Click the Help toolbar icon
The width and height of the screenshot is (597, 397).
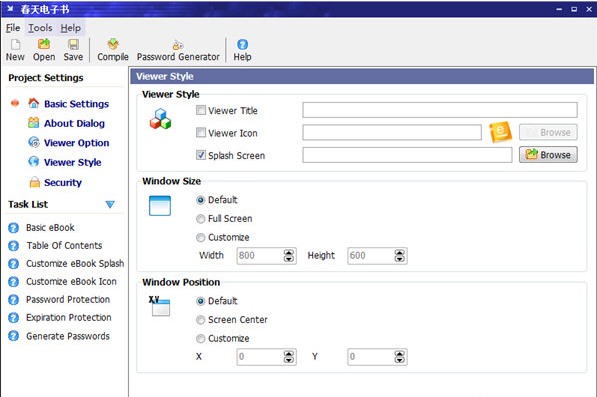click(242, 45)
